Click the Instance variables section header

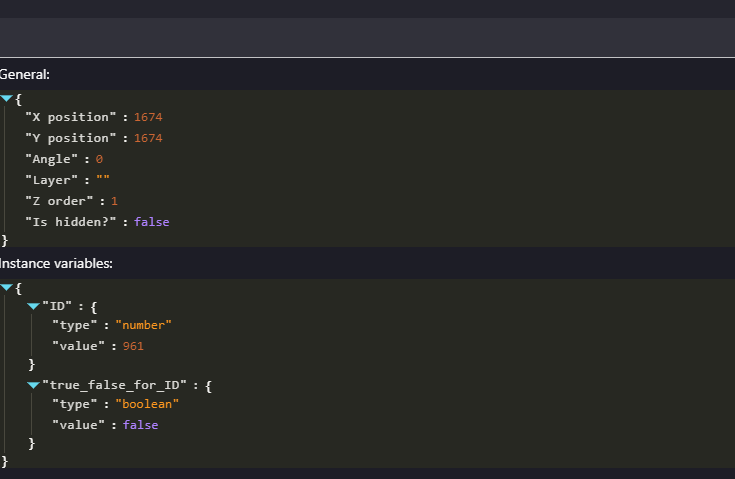pyautogui.click(x=56, y=263)
